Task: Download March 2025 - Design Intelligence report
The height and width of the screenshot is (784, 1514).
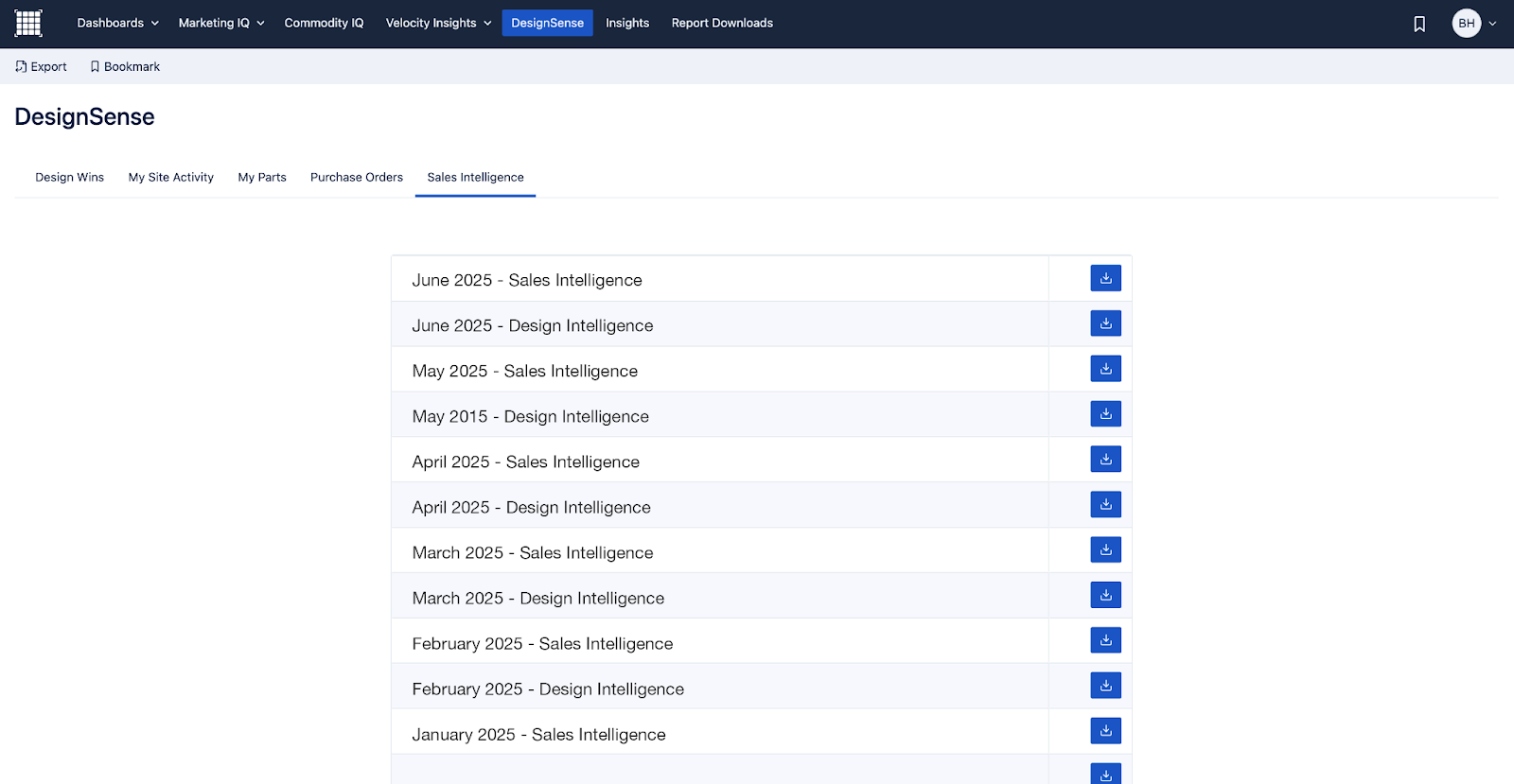Action: point(1105,596)
